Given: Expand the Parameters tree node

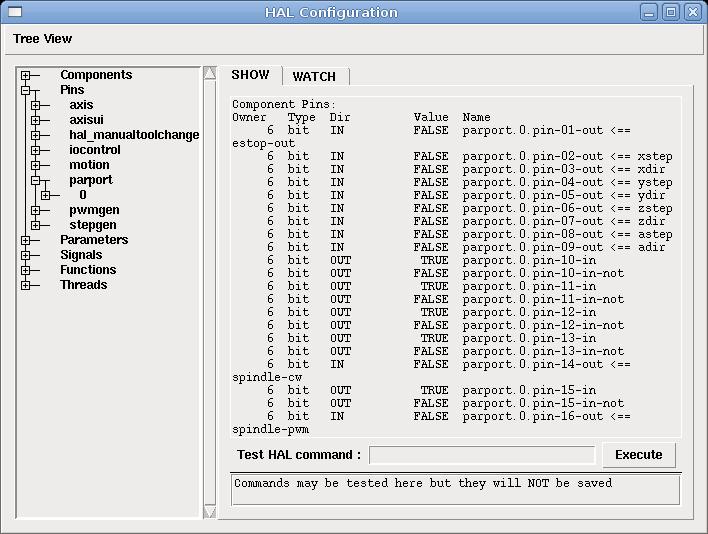Looking at the screenshot, I should [x=26, y=240].
